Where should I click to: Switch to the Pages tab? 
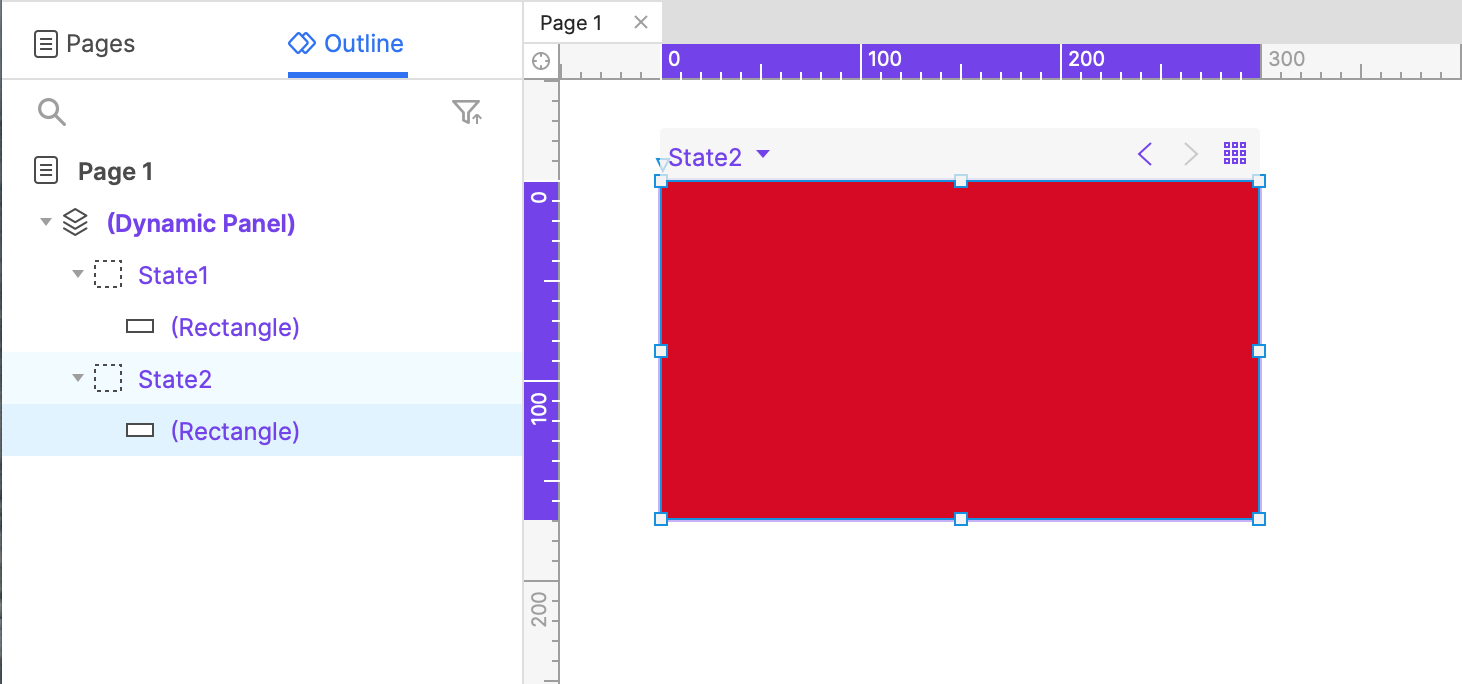coord(85,44)
